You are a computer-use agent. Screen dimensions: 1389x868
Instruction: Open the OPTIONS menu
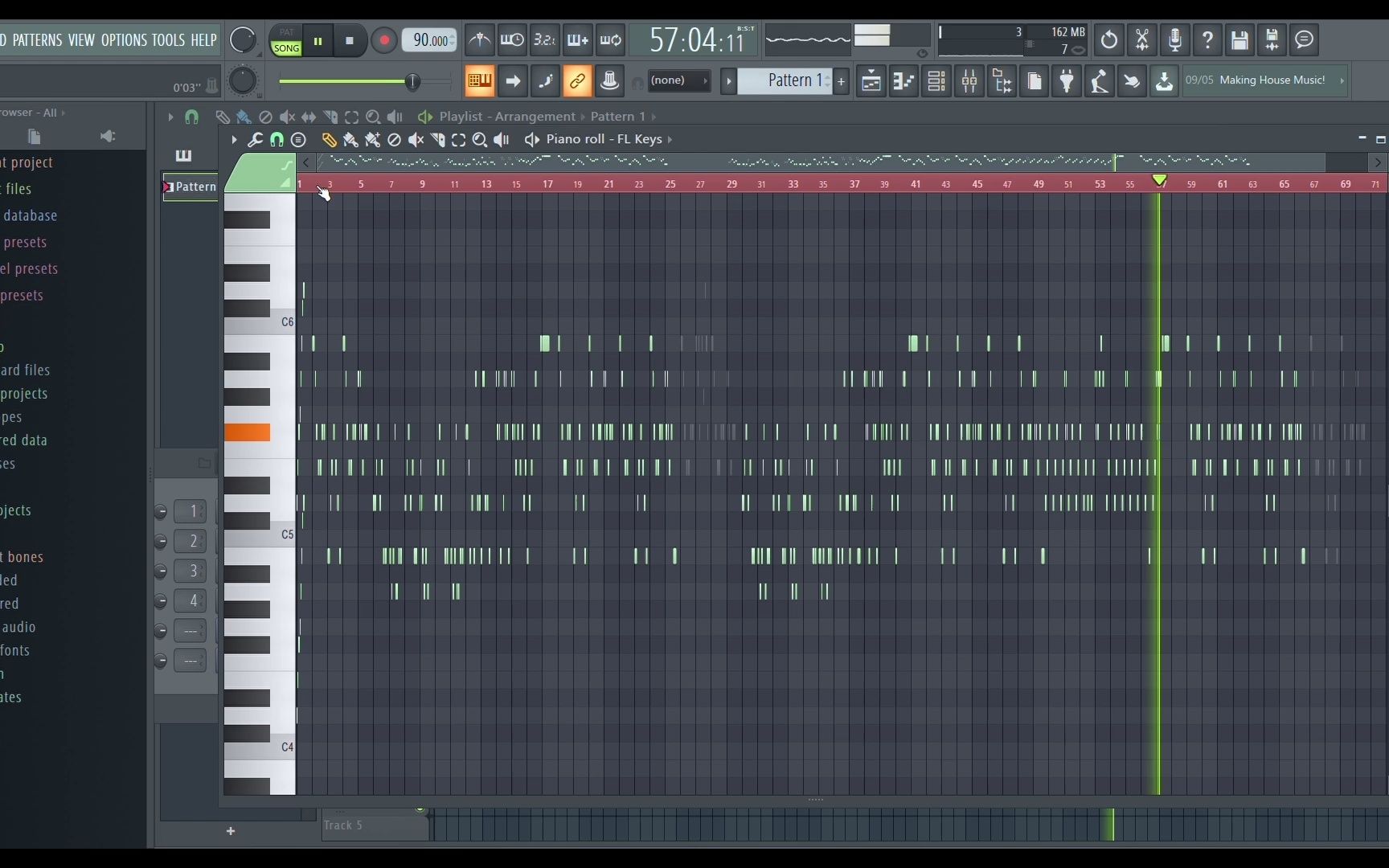click(124, 40)
